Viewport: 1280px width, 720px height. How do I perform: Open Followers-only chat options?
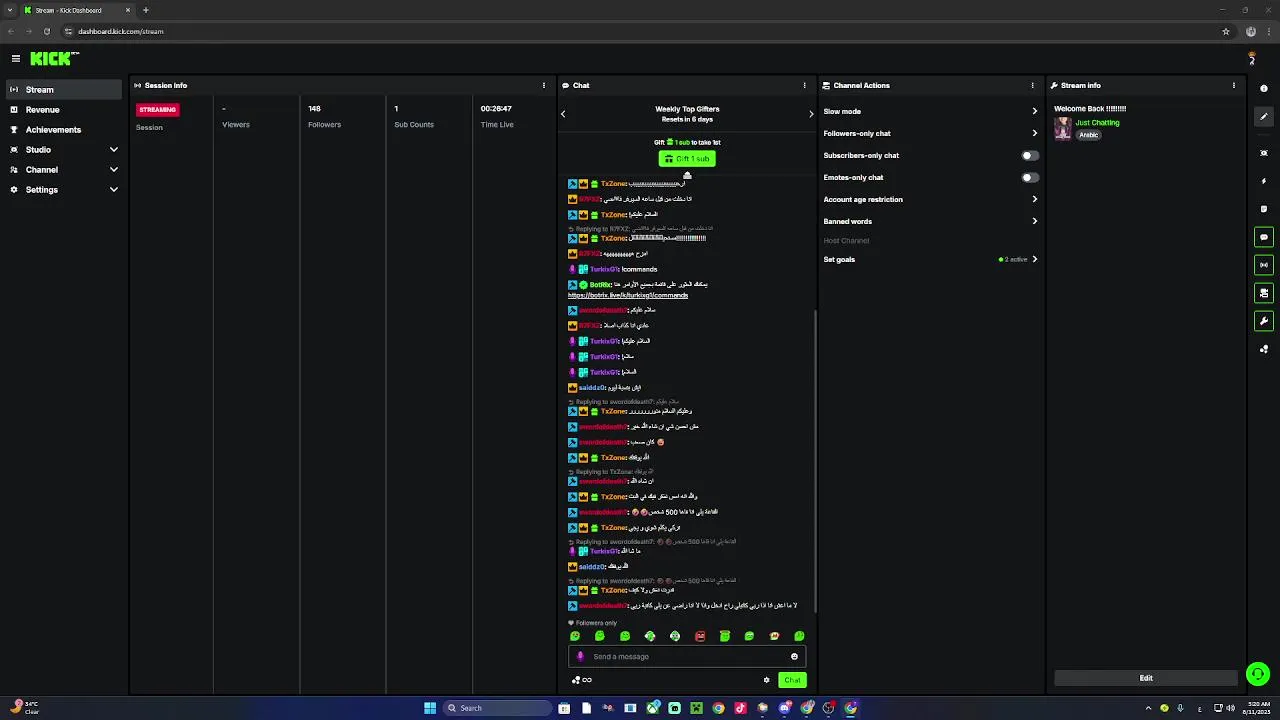[x=931, y=133]
